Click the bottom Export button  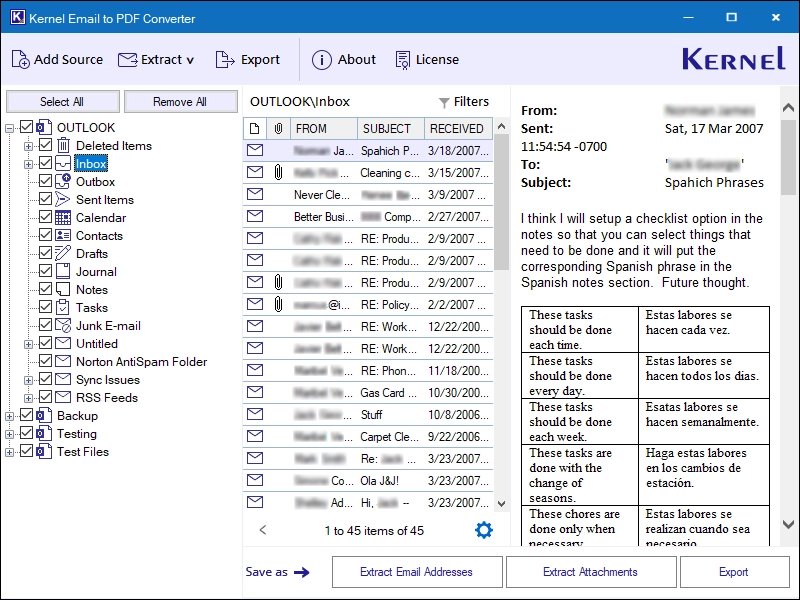(734, 572)
